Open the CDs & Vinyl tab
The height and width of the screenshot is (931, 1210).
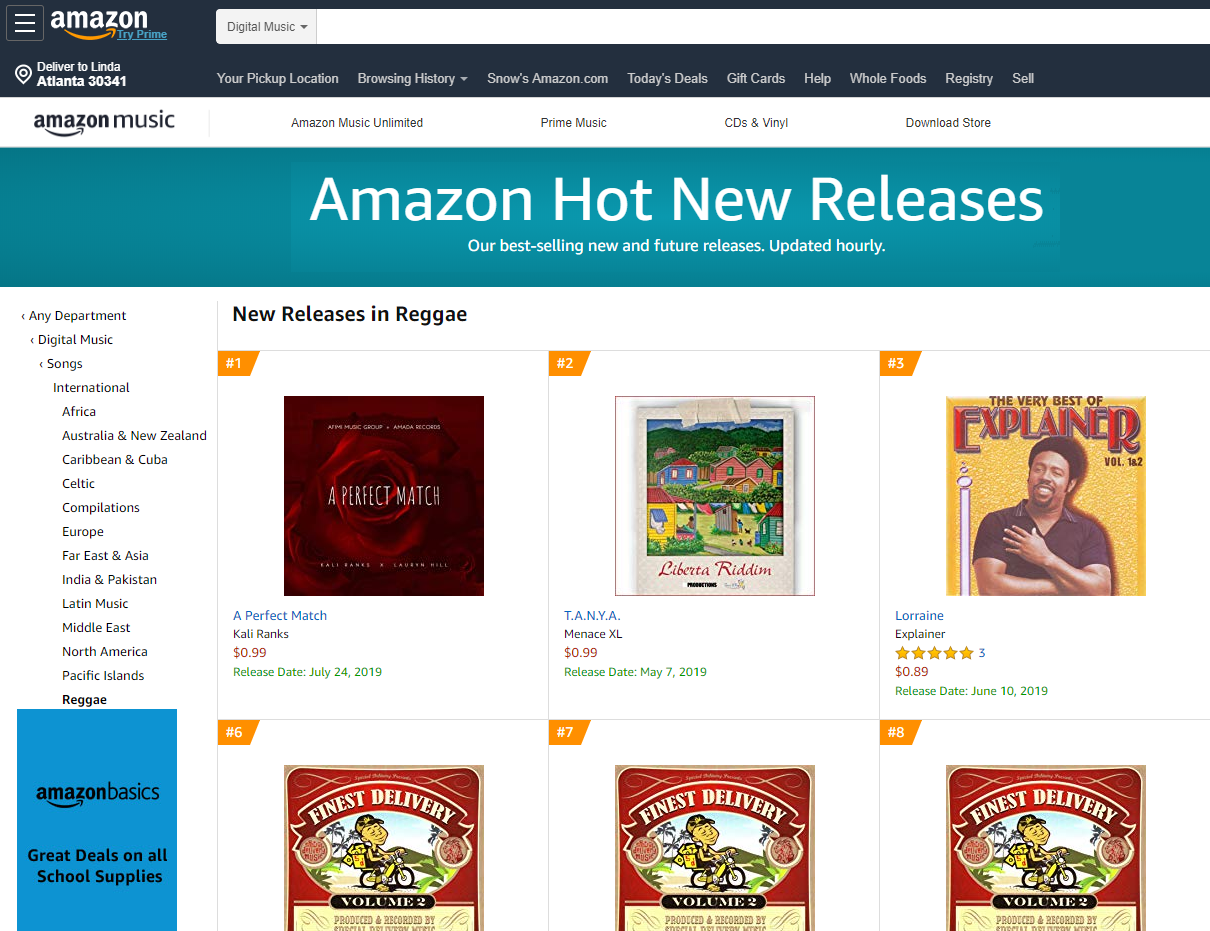coord(756,123)
